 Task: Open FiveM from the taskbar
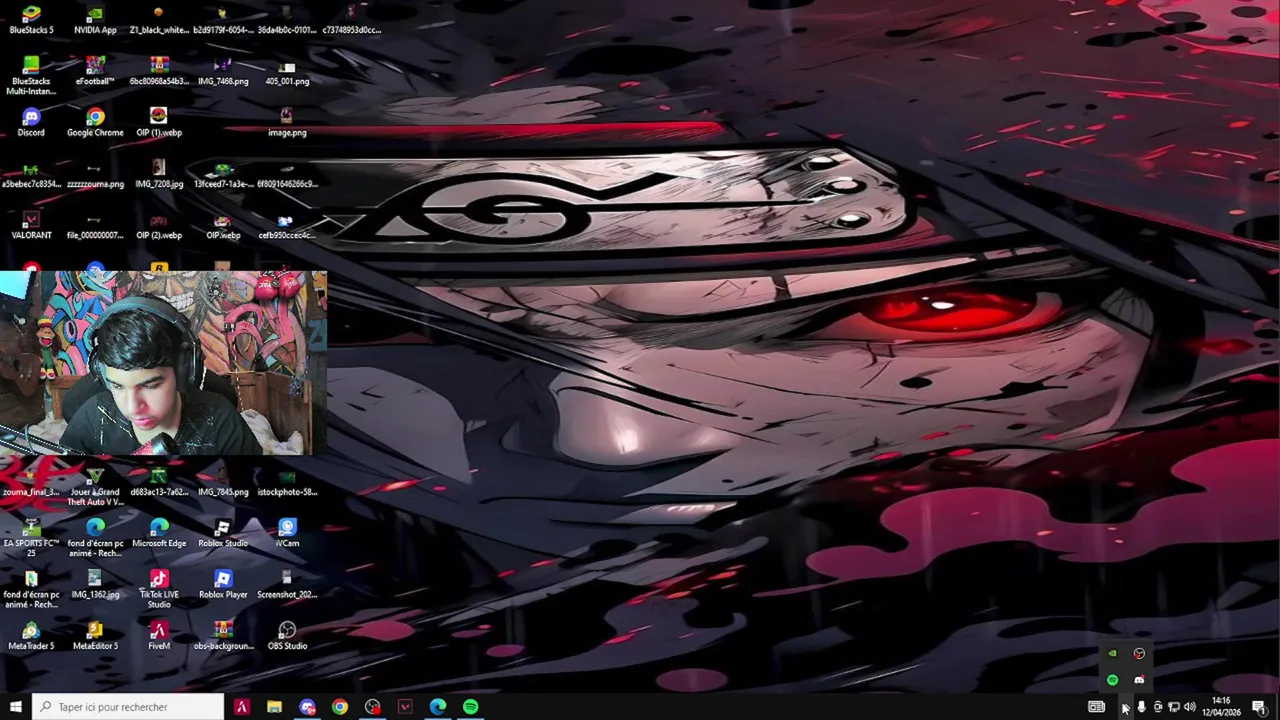pyautogui.click(x=241, y=707)
